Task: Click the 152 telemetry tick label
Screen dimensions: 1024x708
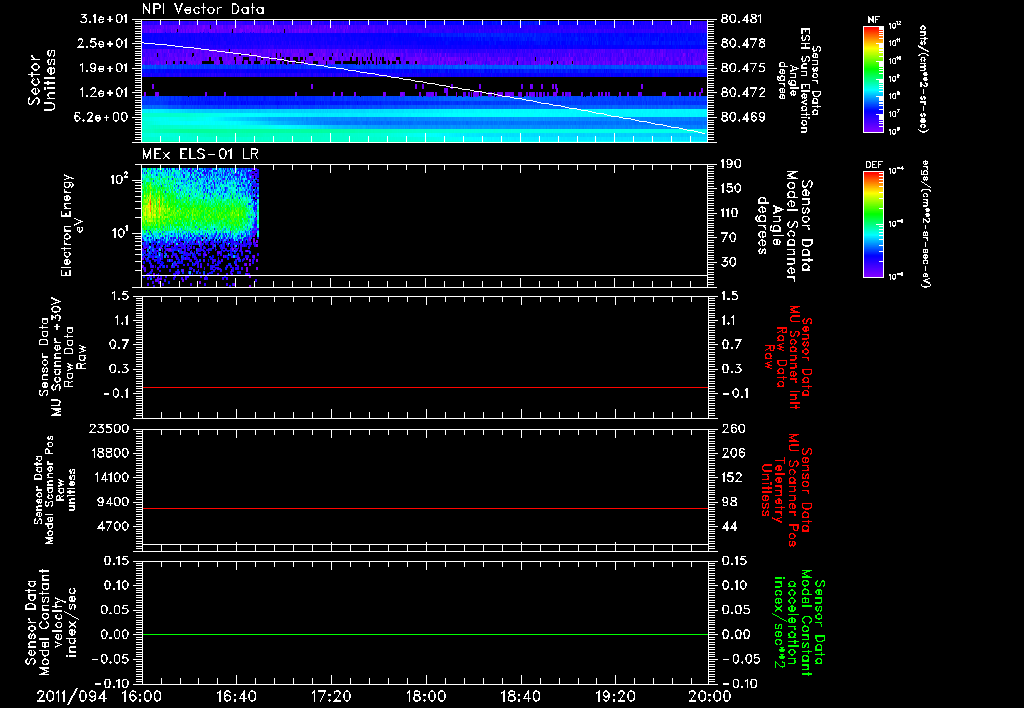Action: click(x=732, y=477)
